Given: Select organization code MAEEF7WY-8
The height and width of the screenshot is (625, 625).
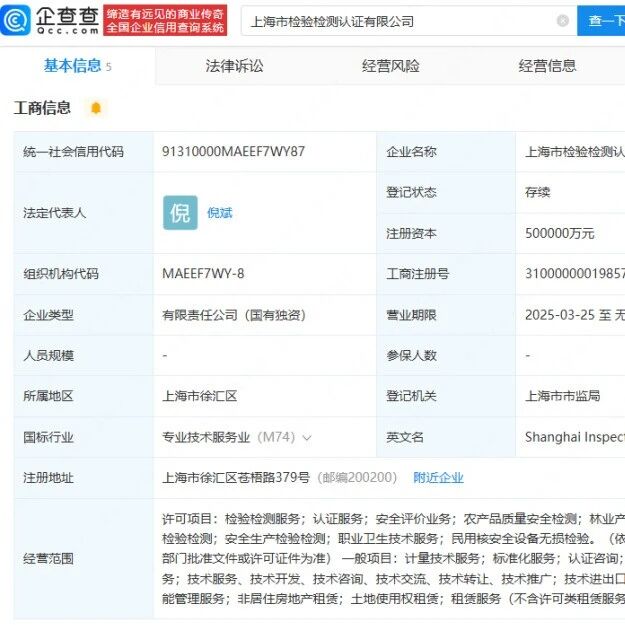Looking at the screenshot, I should pyautogui.click(x=203, y=274).
